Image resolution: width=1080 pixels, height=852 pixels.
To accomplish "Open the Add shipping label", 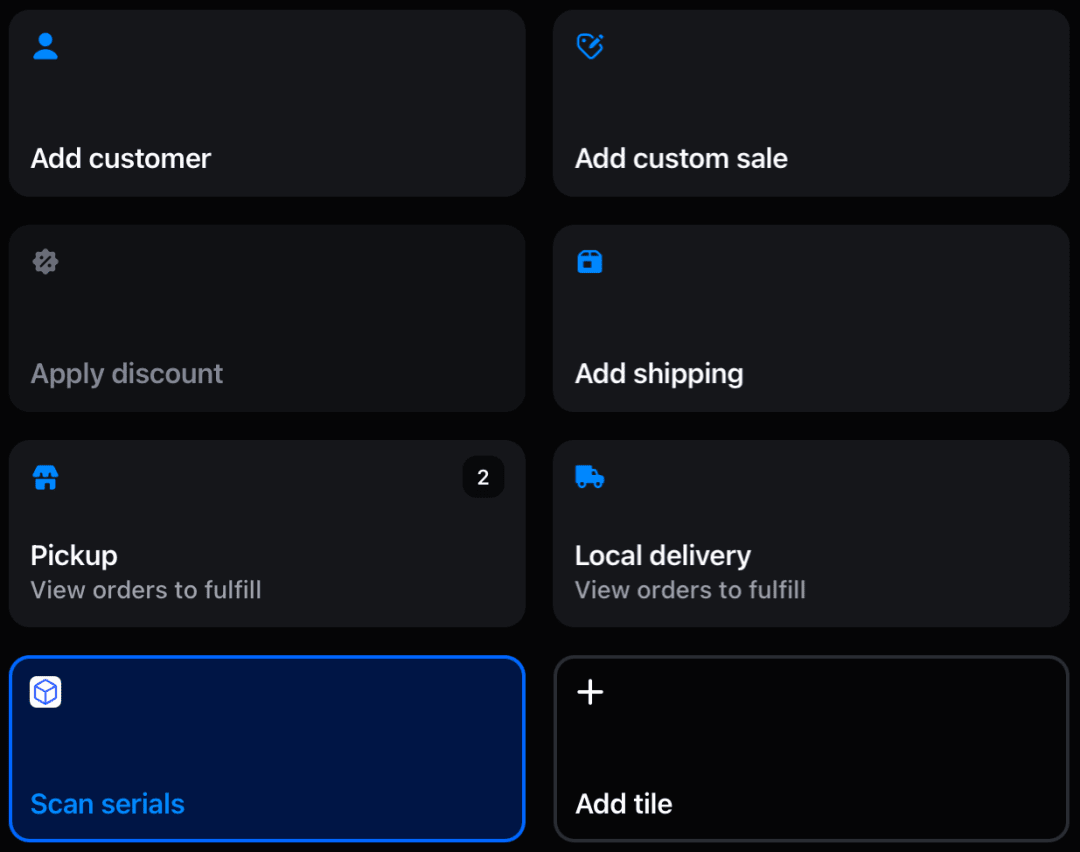I will 659,374.
